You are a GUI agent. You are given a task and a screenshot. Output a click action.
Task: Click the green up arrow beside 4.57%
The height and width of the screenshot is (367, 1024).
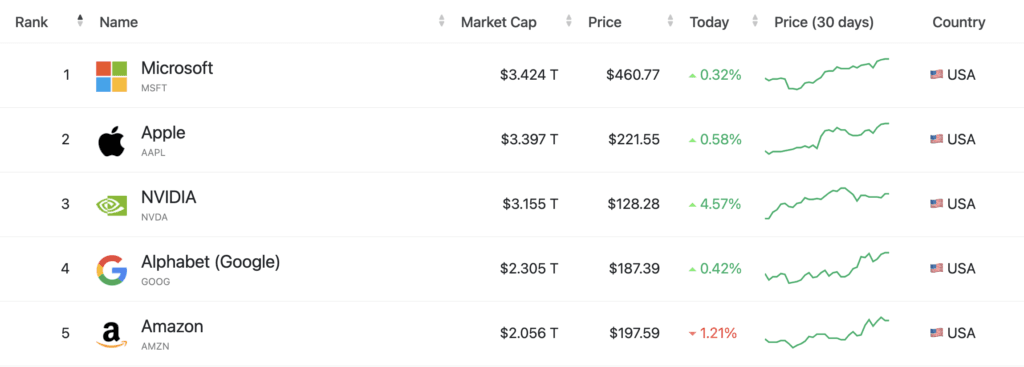click(692, 205)
